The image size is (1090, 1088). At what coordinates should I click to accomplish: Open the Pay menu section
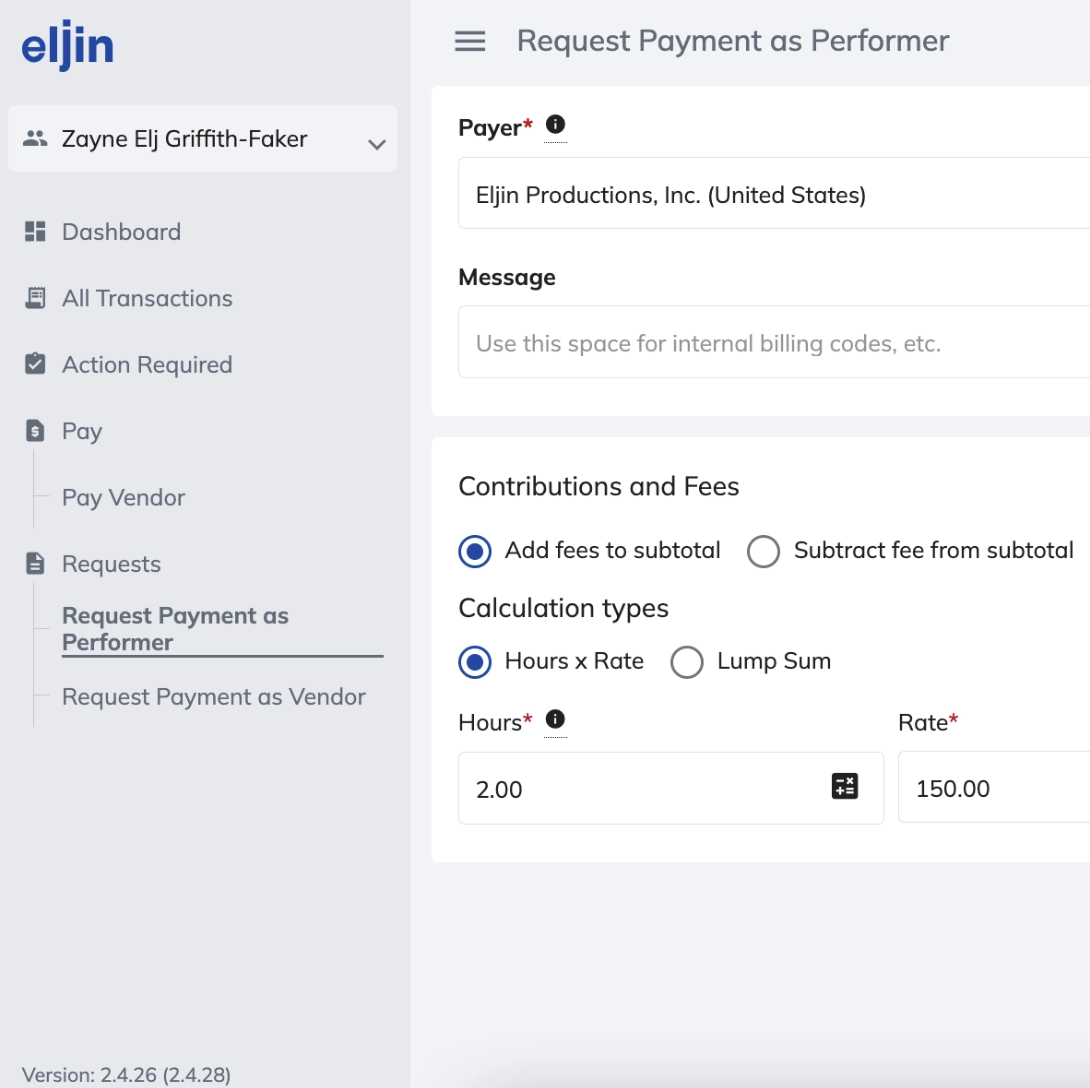[x=82, y=431]
